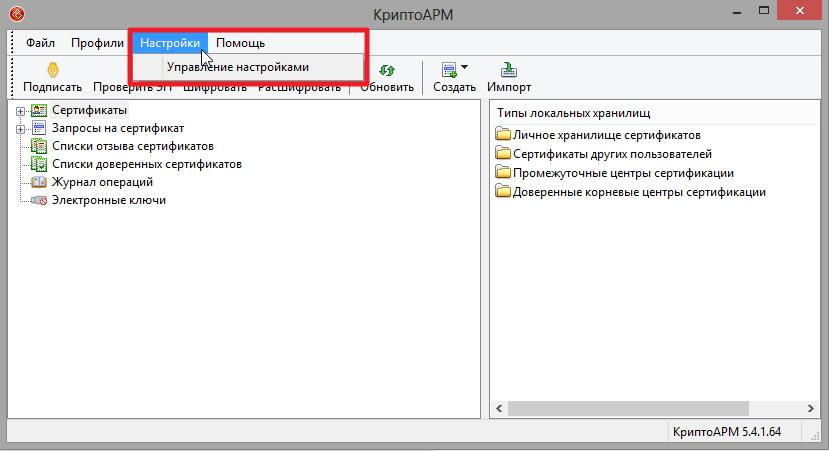Select Списки доверенных сертификатов text

(147, 164)
